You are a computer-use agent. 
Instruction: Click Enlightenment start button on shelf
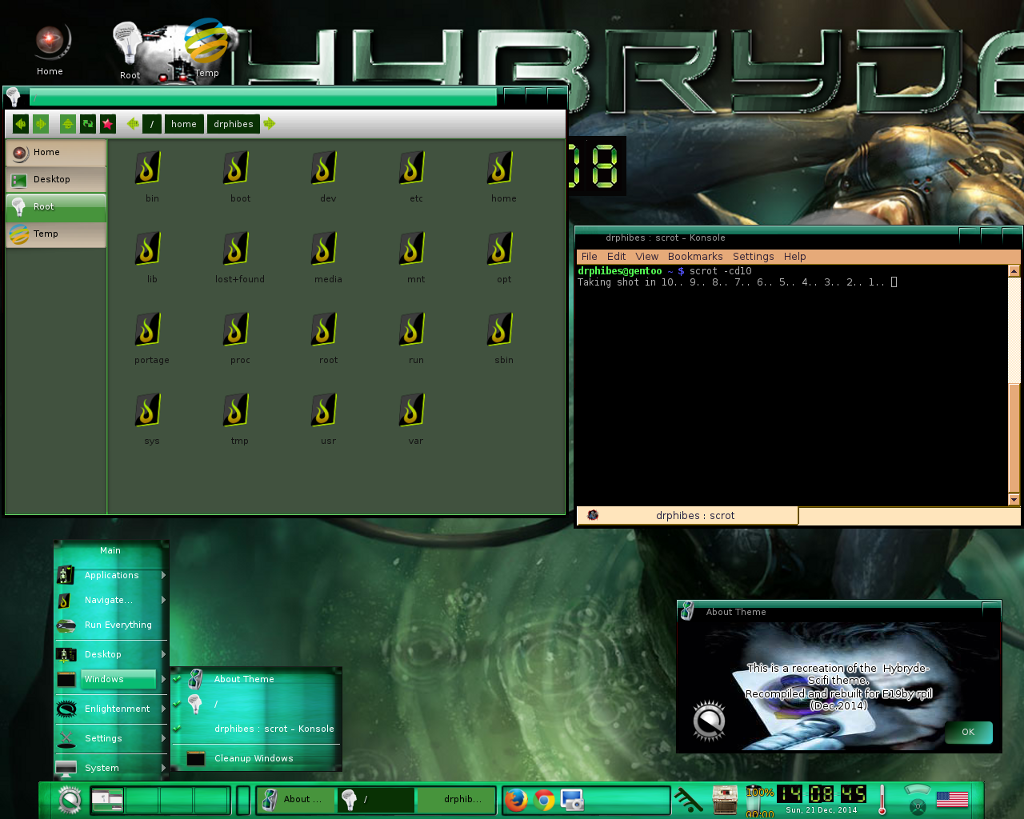(x=69, y=799)
